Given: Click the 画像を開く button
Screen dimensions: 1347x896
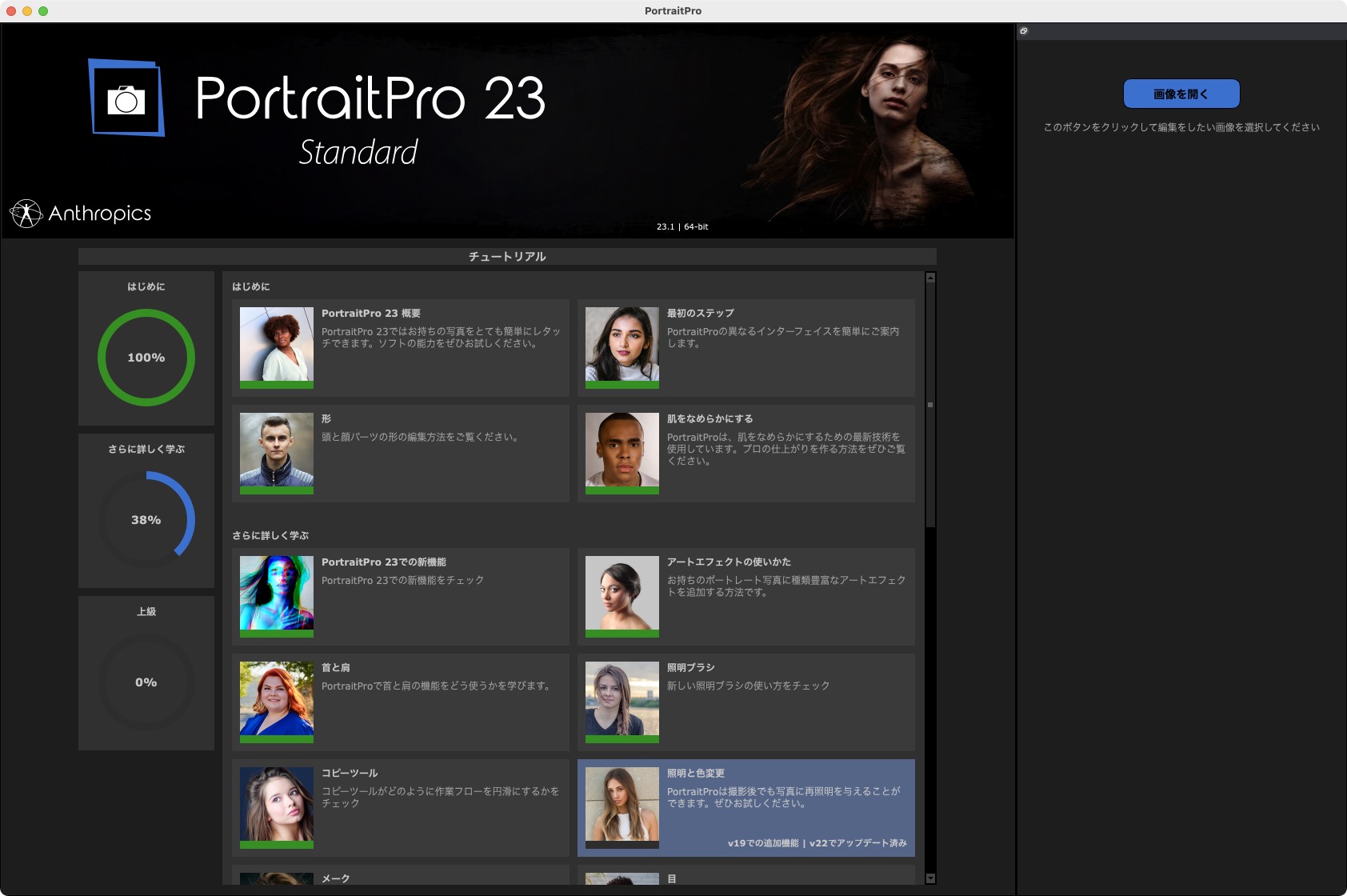Looking at the screenshot, I should pos(1181,93).
